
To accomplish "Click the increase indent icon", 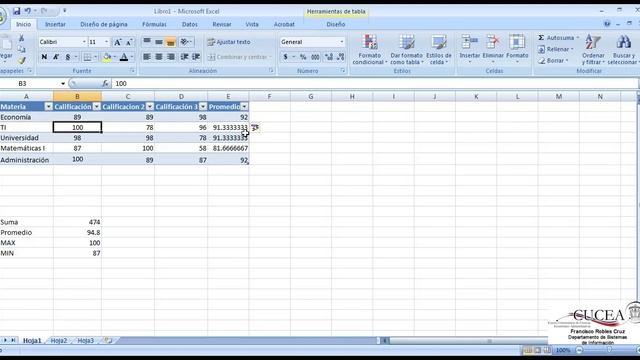I will tap(196, 57).
